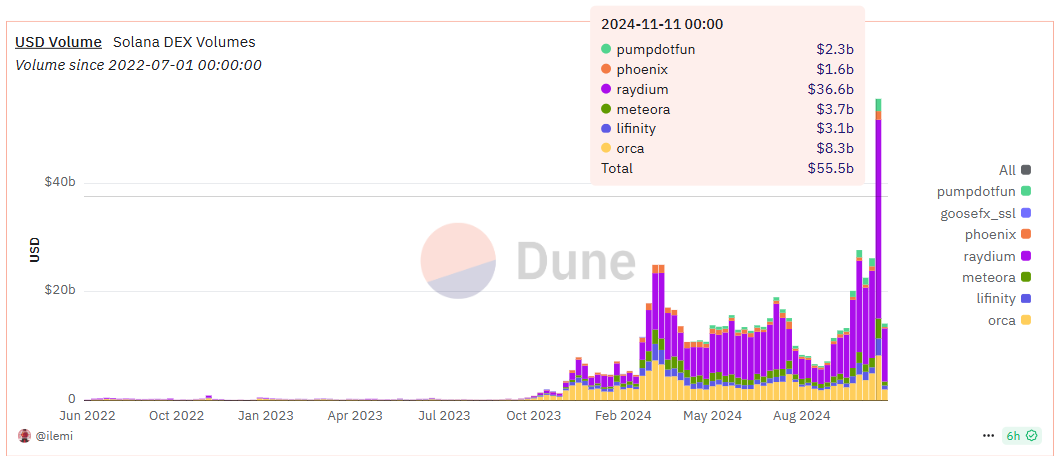This screenshot has width=1054, height=456.
Task: Click the gray All legend color swatch
Action: point(1026,170)
